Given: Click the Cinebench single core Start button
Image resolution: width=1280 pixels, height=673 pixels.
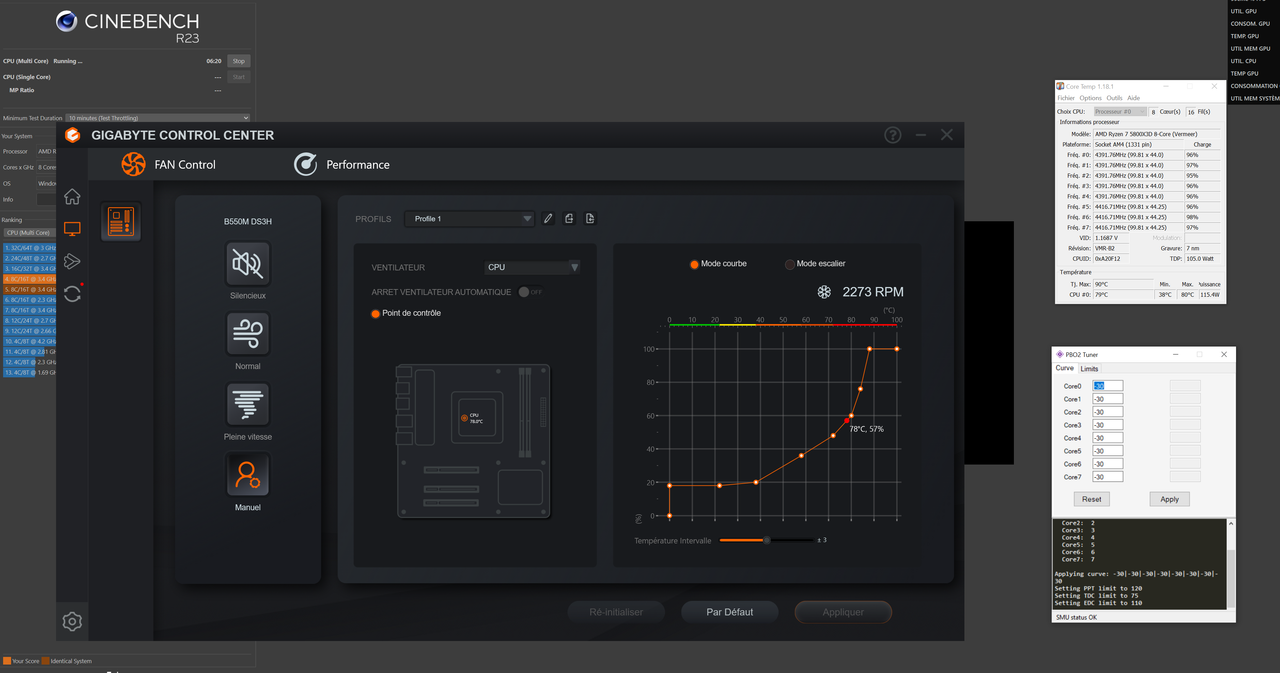Looking at the screenshot, I should tap(238, 77).
